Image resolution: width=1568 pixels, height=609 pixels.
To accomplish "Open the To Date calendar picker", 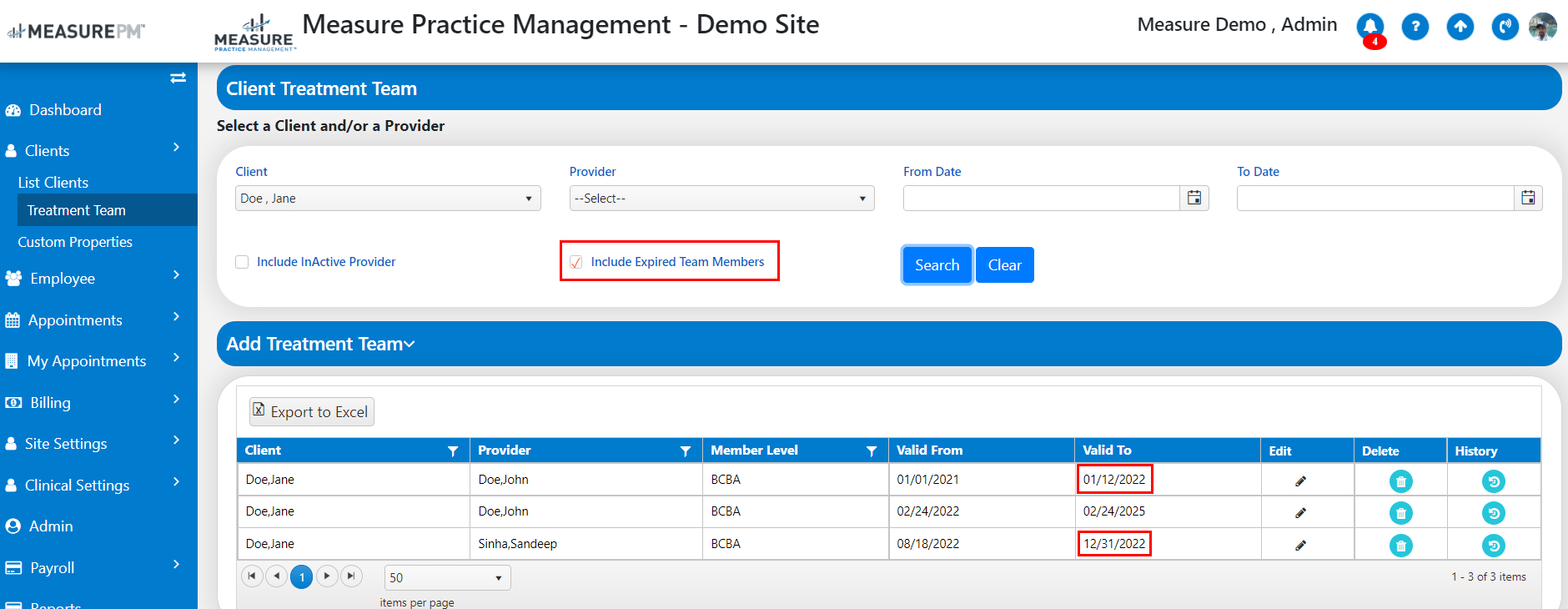I will pyautogui.click(x=1528, y=198).
